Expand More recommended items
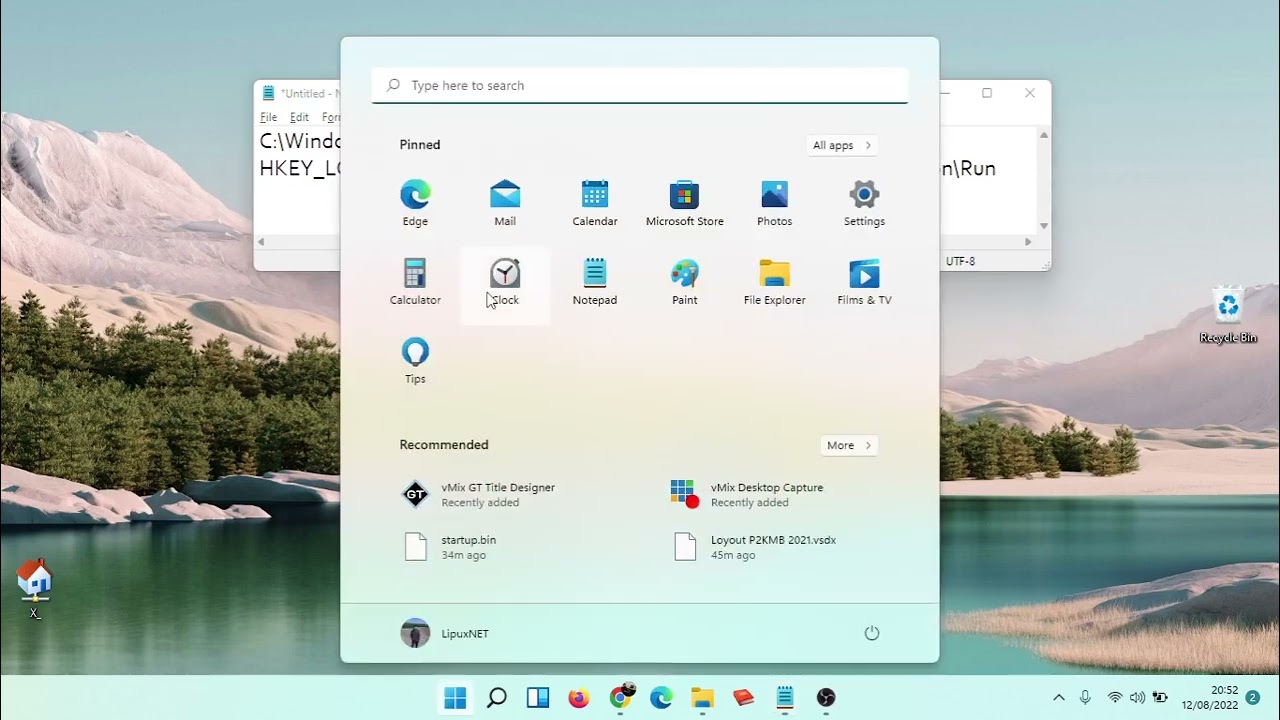Image resolution: width=1280 pixels, height=720 pixels. (849, 445)
